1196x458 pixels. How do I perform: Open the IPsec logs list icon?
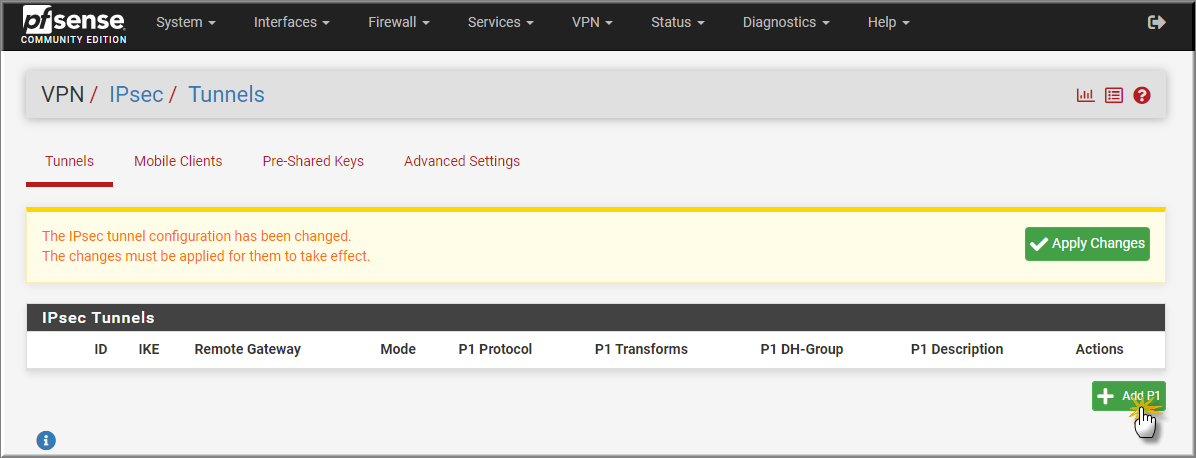[x=1114, y=95]
